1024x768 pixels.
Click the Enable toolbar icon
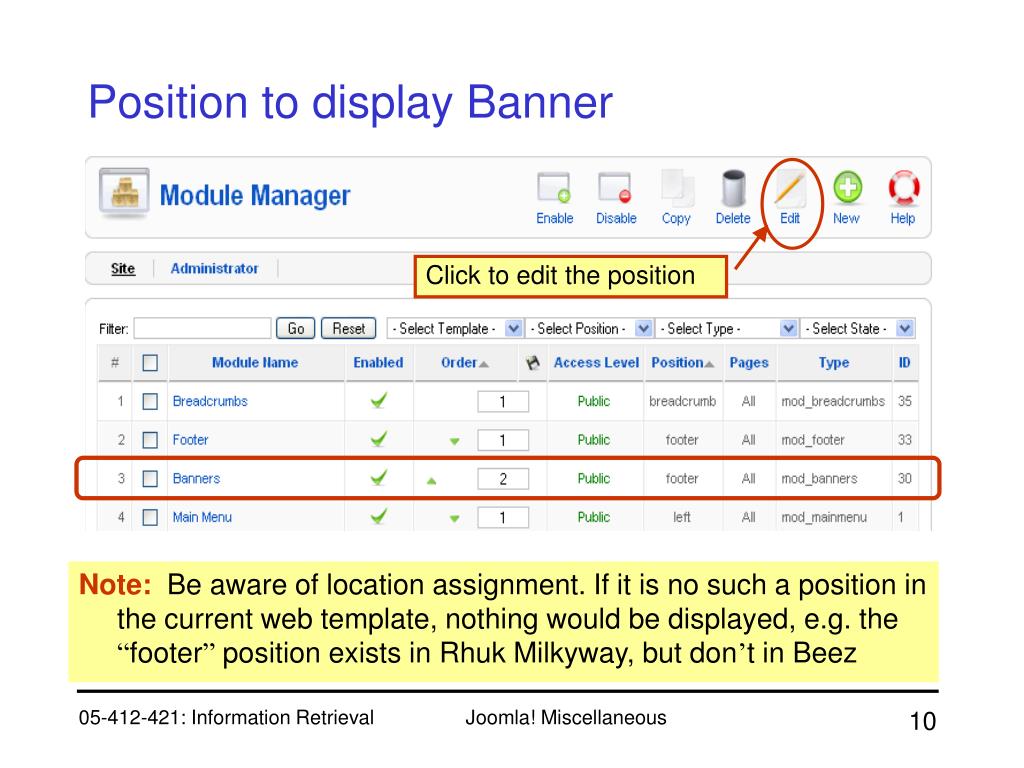pos(554,188)
